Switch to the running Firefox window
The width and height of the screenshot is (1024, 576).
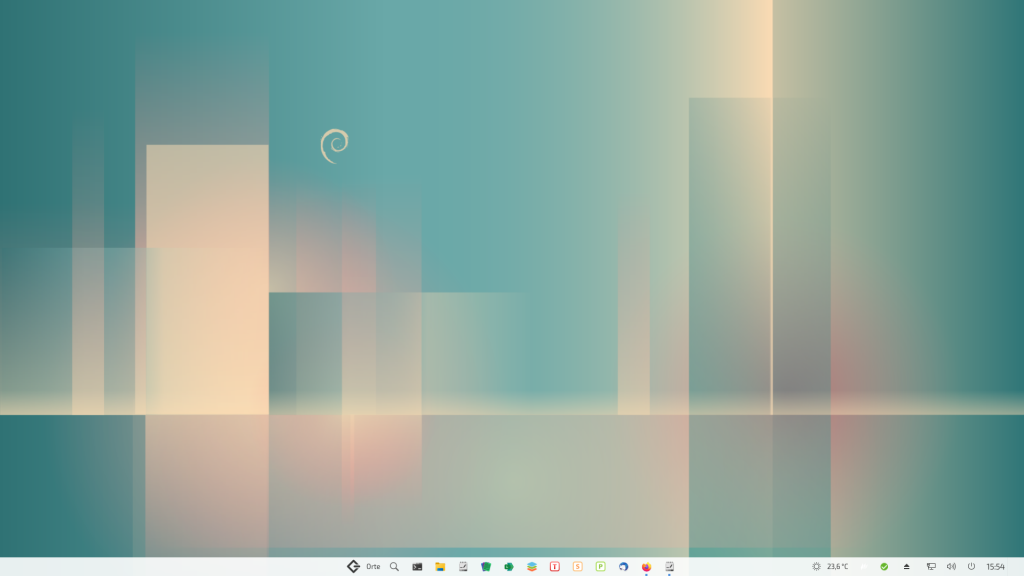(x=647, y=566)
